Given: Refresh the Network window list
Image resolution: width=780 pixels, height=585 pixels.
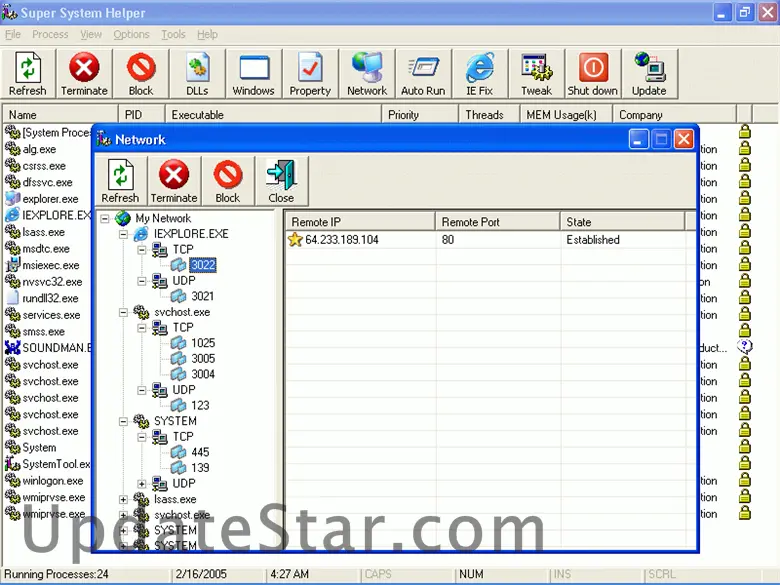Looking at the screenshot, I should (x=120, y=182).
